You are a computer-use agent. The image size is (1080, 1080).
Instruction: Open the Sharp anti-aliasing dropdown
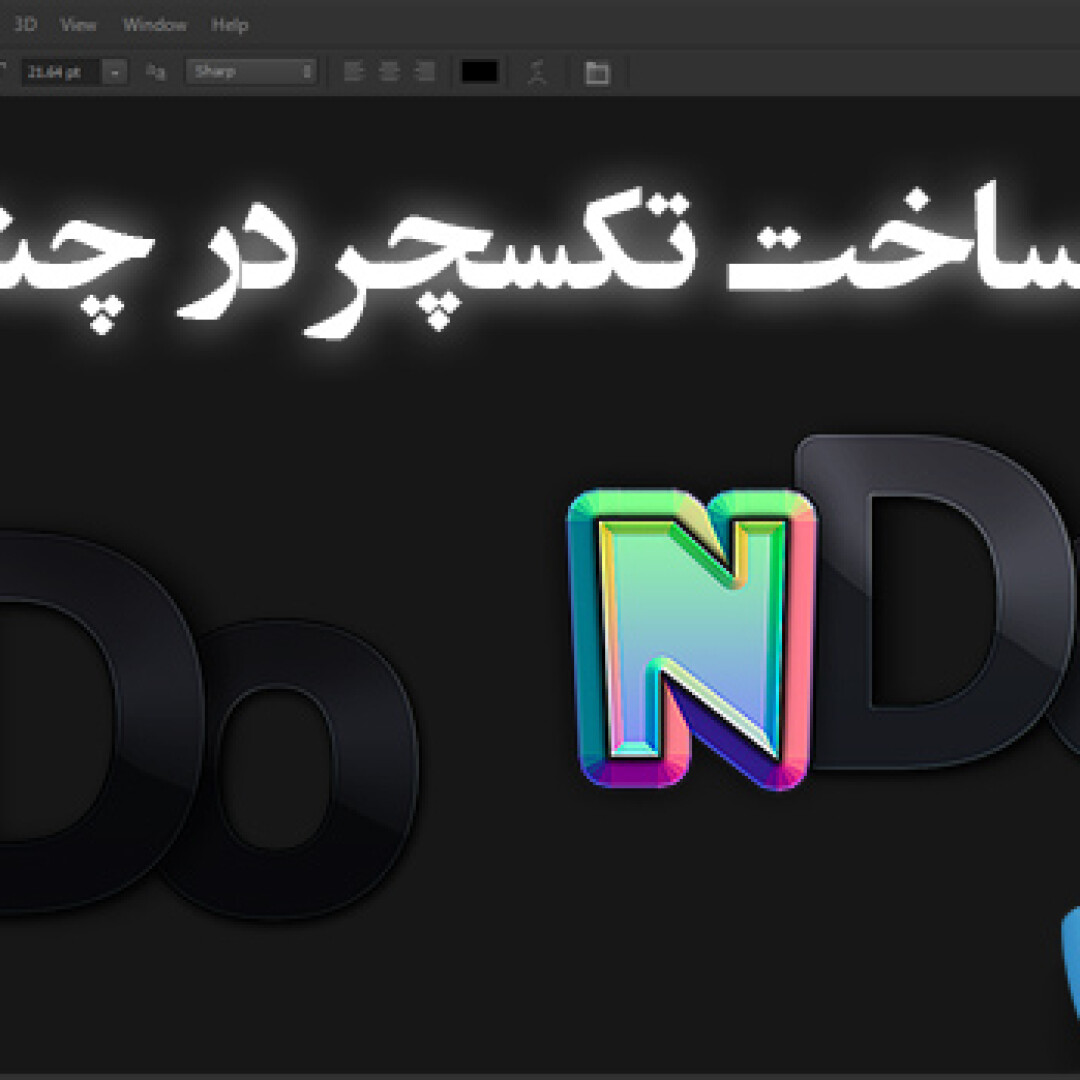pyautogui.click(x=251, y=72)
